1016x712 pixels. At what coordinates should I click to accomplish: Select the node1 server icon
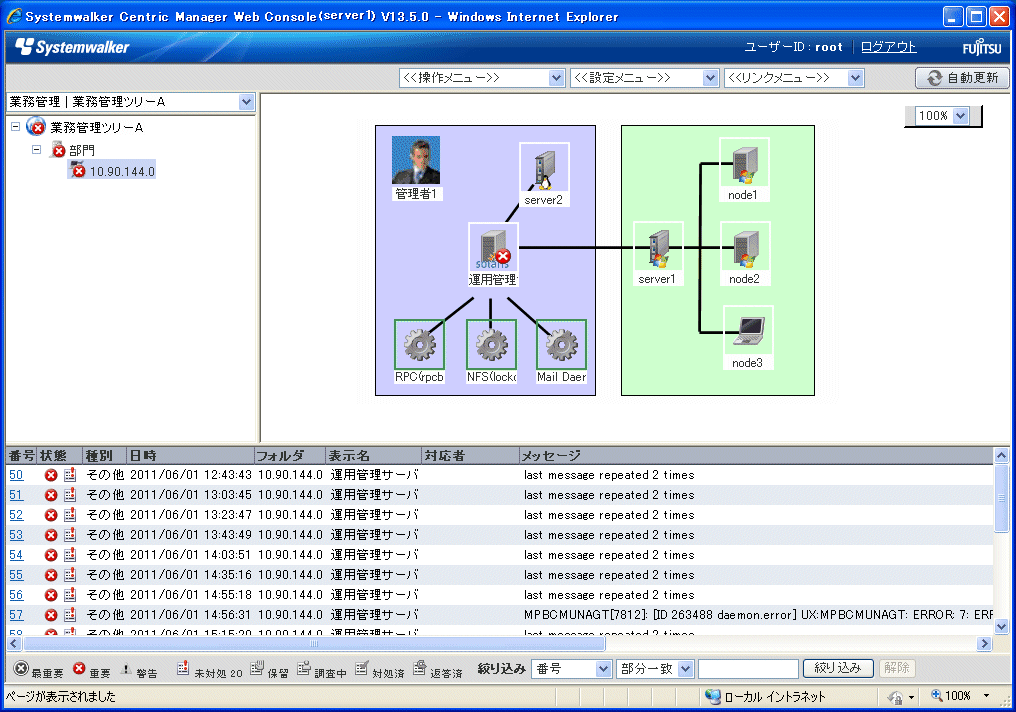pyautogui.click(x=745, y=163)
